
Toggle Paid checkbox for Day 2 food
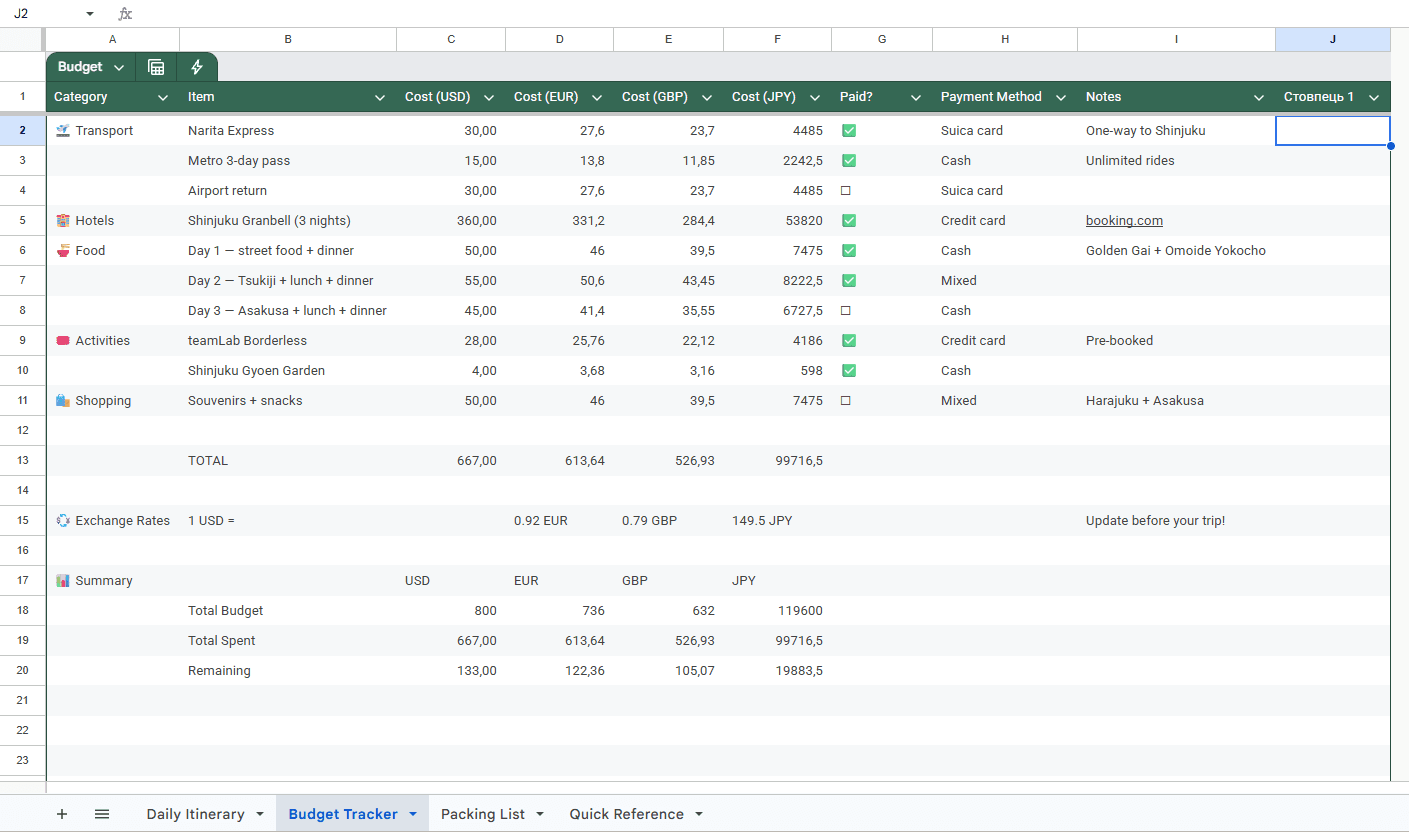tap(848, 281)
